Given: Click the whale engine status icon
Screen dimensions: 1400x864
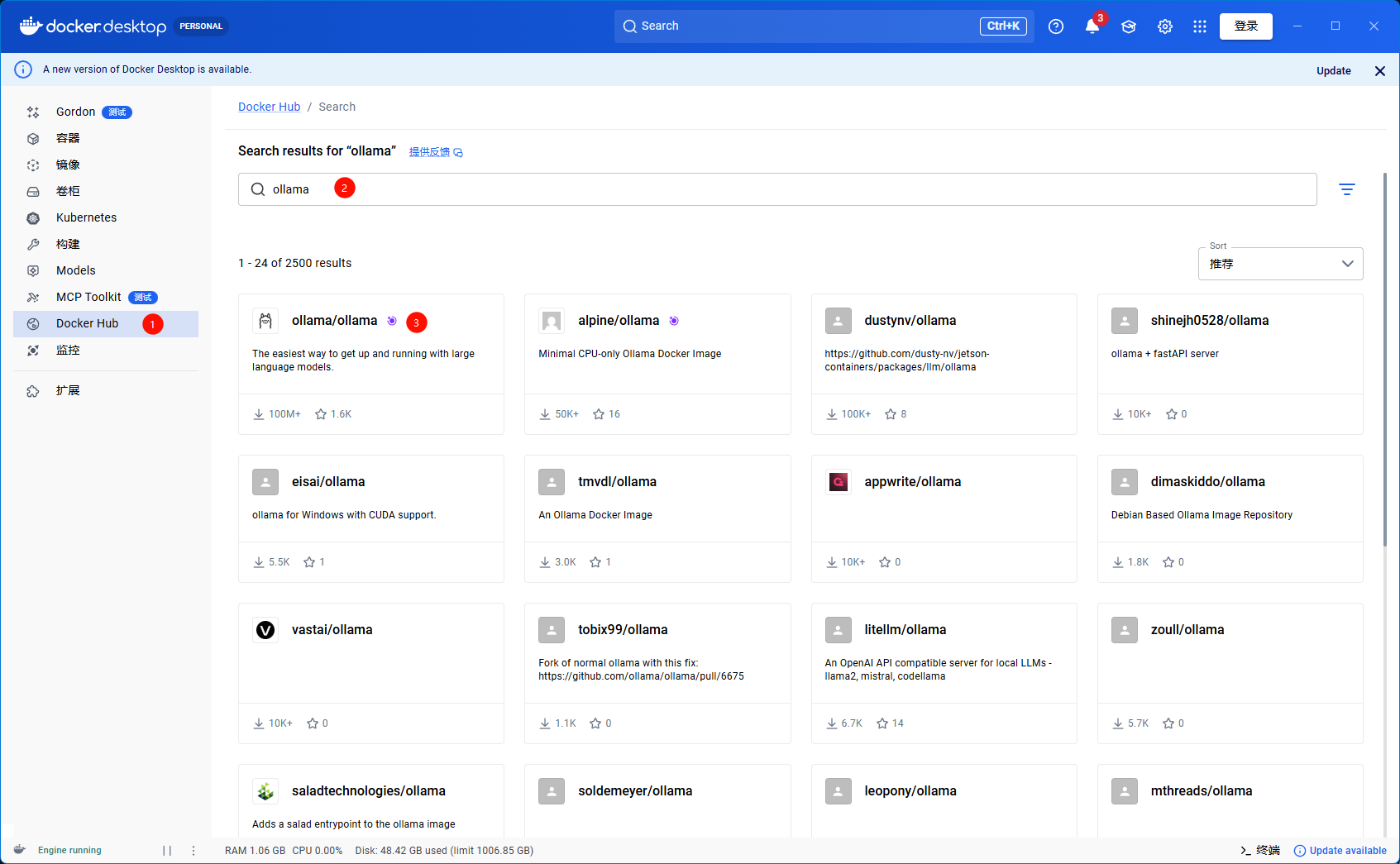Looking at the screenshot, I should pyautogui.click(x=20, y=850).
